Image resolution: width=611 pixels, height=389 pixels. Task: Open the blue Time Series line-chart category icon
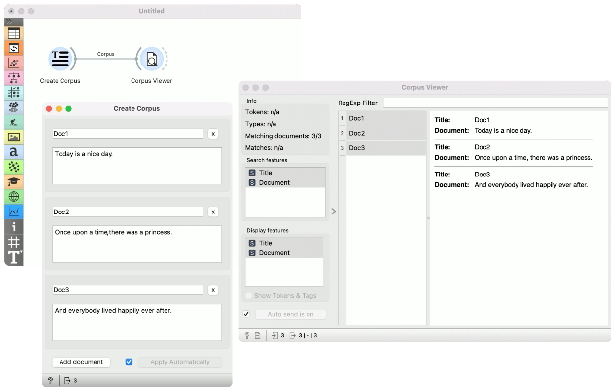point(14,211)
